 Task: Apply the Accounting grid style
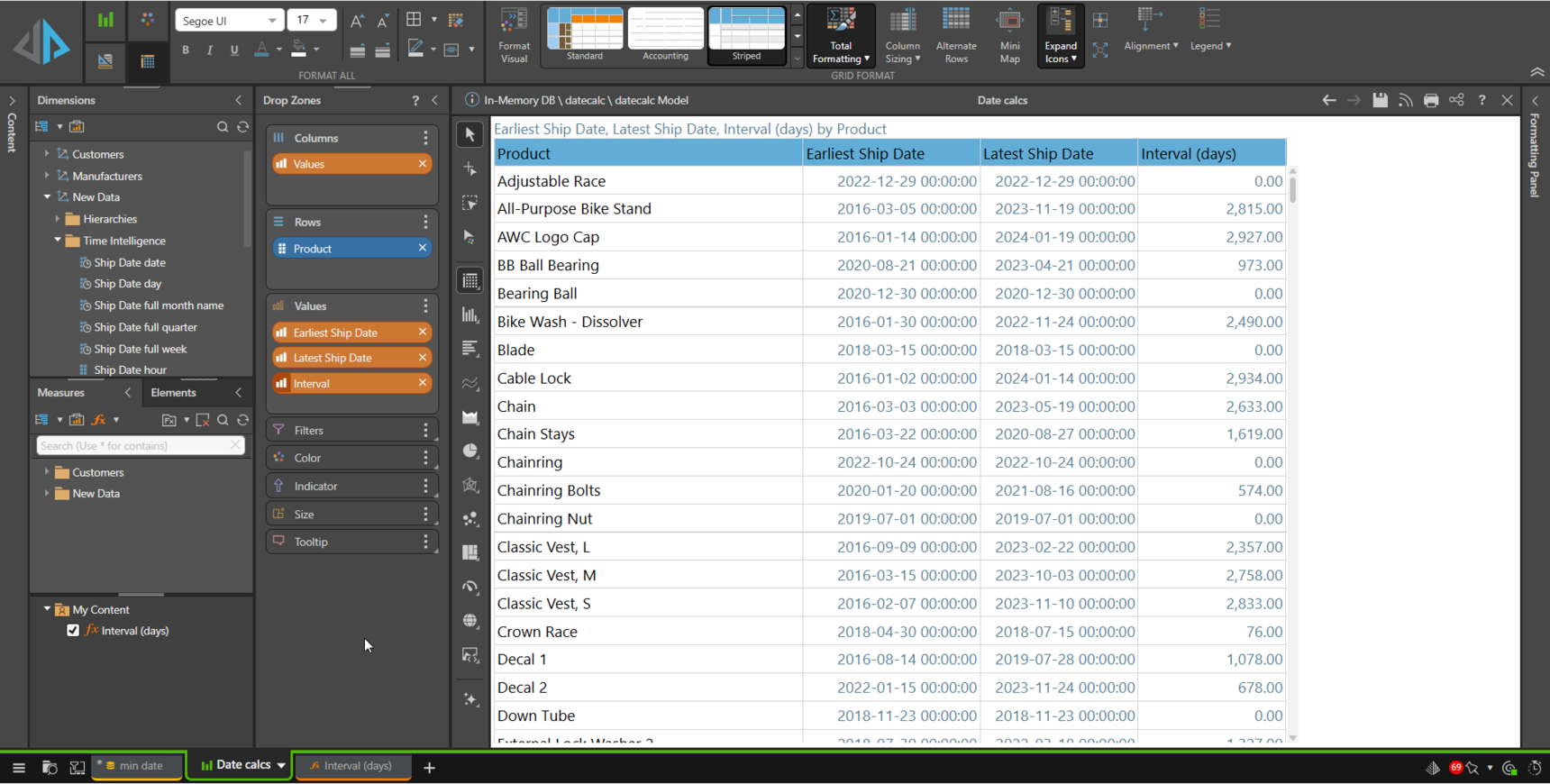(665, 35)
